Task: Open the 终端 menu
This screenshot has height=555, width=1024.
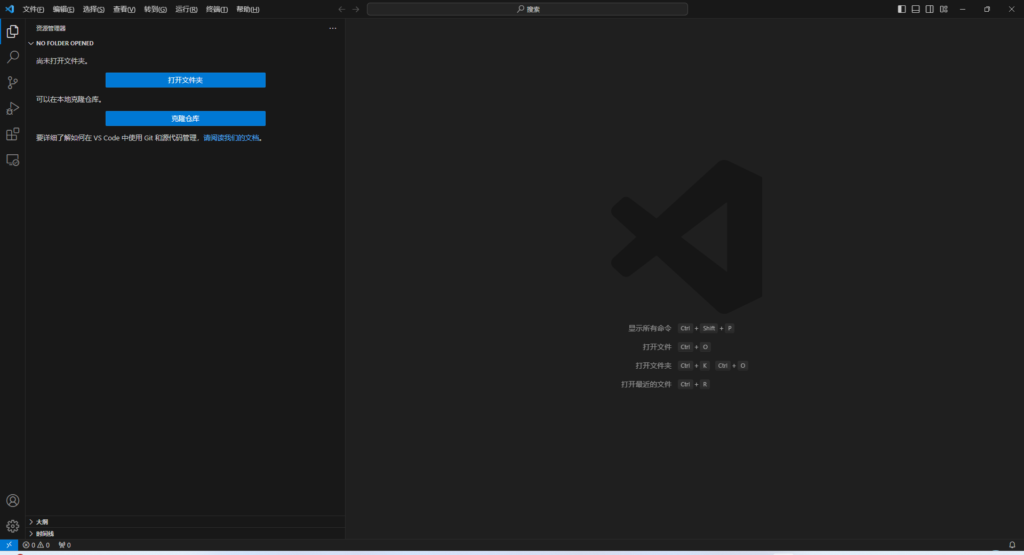Action: [x=216, y=9]
